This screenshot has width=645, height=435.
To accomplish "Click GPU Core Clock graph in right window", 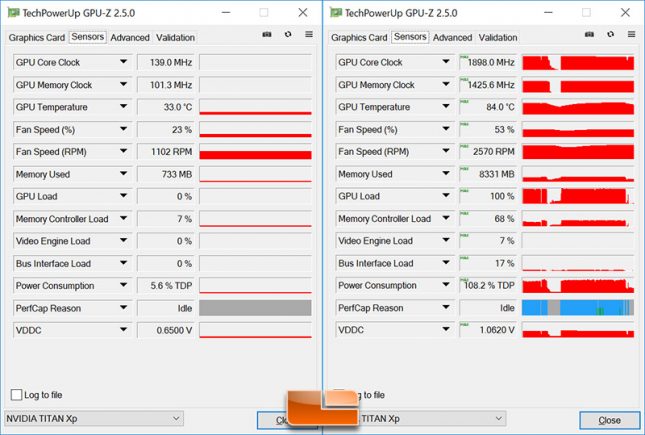I will (578, 62).
